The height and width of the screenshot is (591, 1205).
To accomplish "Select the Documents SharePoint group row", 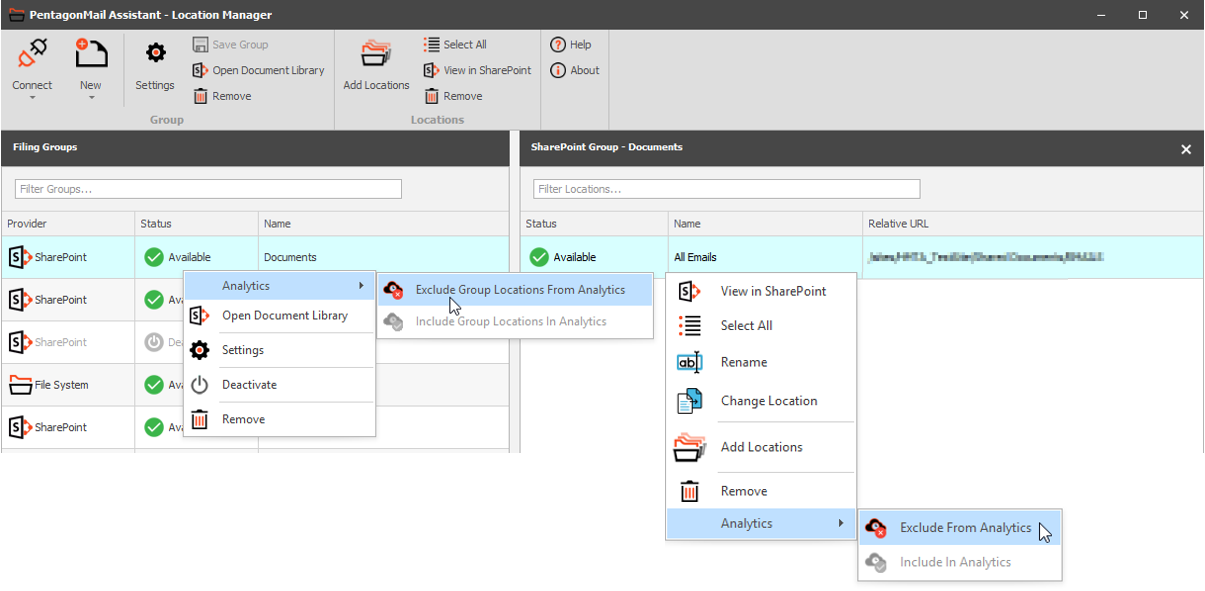I will (255, 257).
